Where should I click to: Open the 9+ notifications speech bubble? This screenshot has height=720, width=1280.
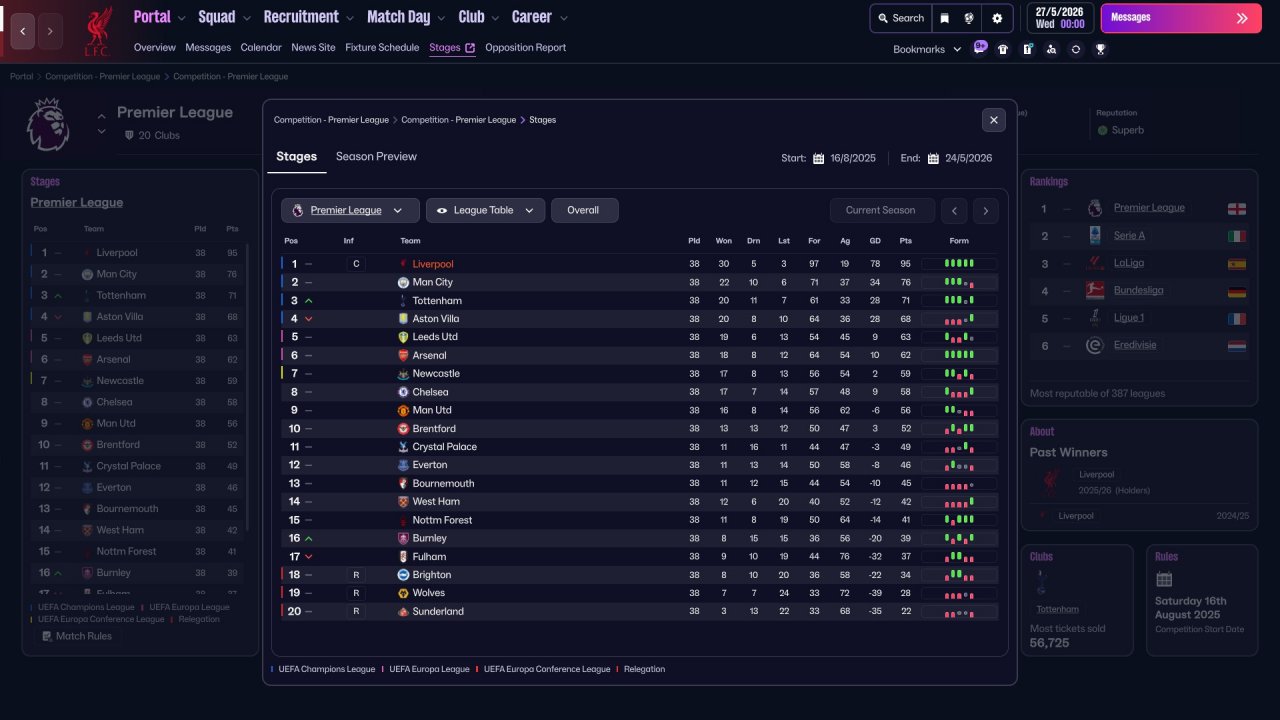point(980,48)
